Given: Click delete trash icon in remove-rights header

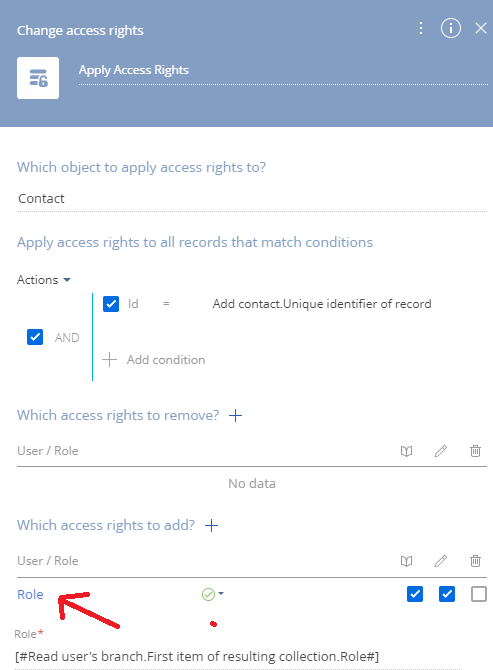Looking at the screenshot, I should [475, 451].
